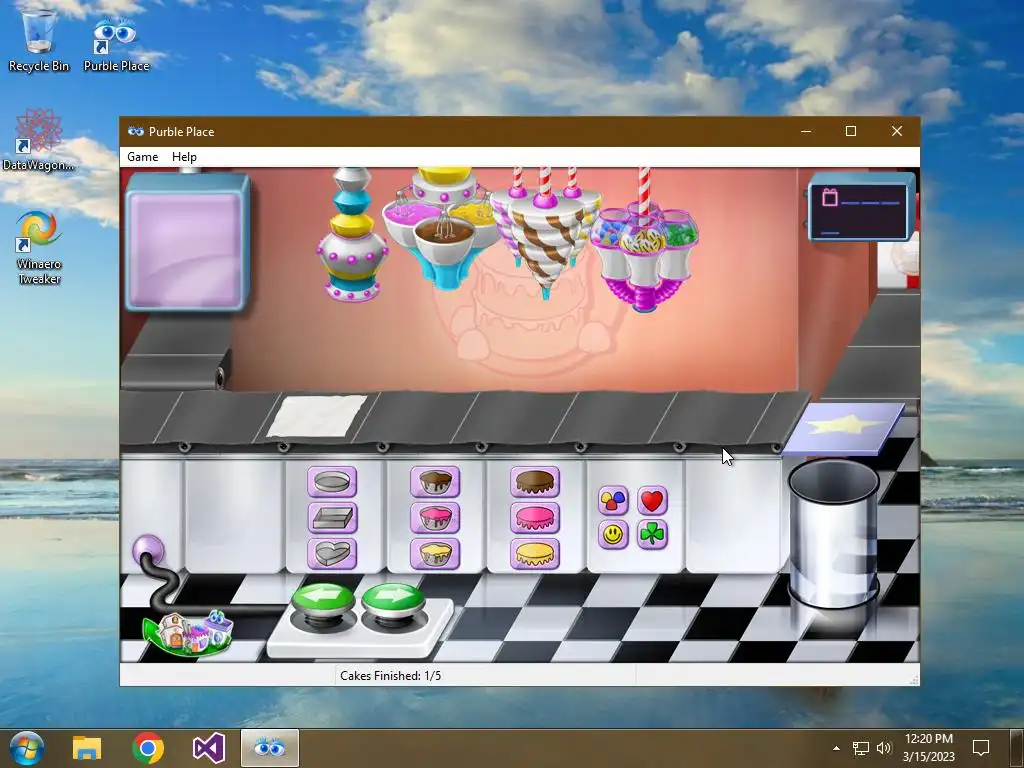Choose the vanilla yellow batter button
This screenshot has width=1024, height=768.
click(x=436, y=553)
